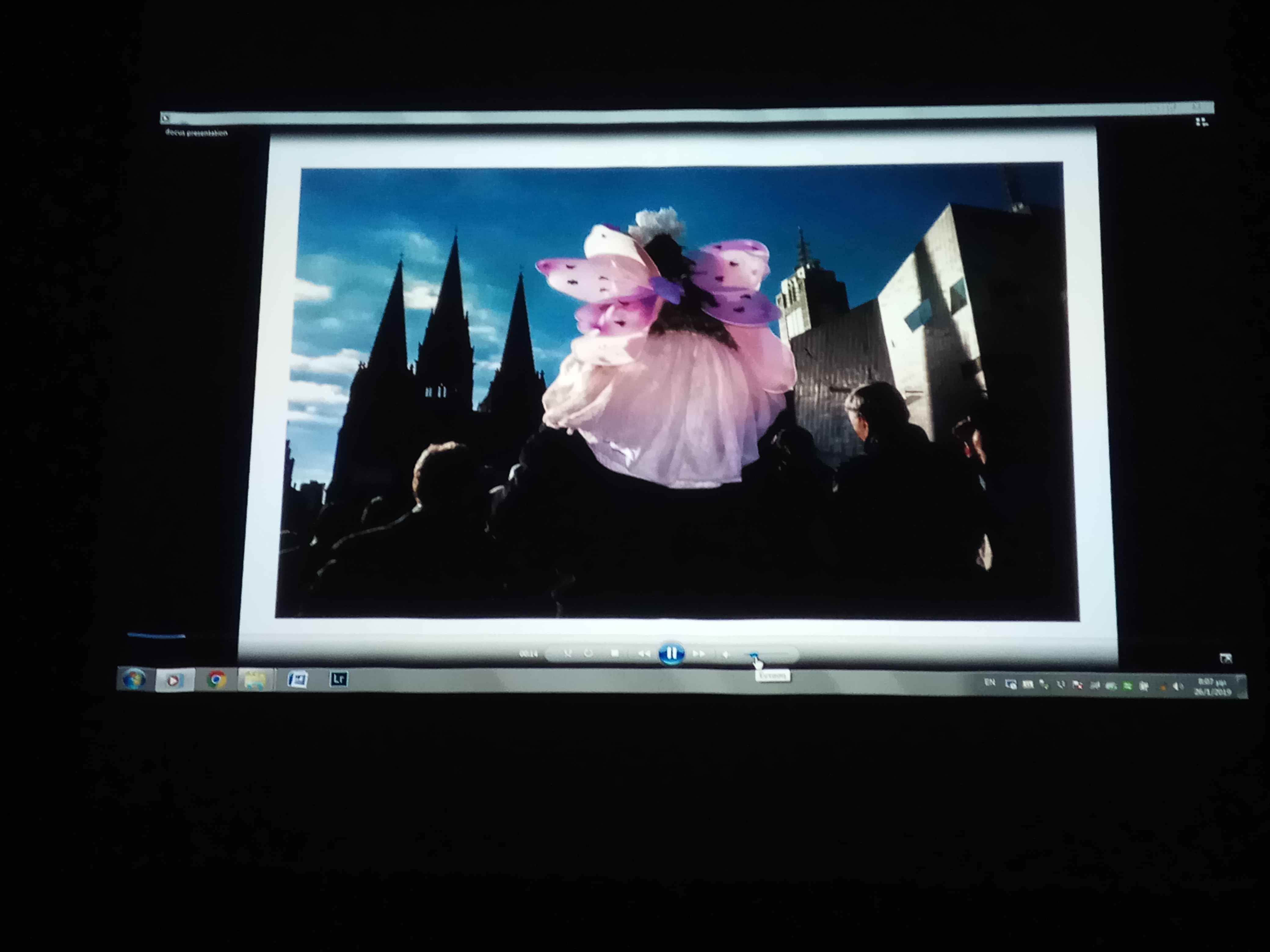Toggle shuffle in the player controls
This screenshot has width=1270, height=952.
click(x=567, y=653)
